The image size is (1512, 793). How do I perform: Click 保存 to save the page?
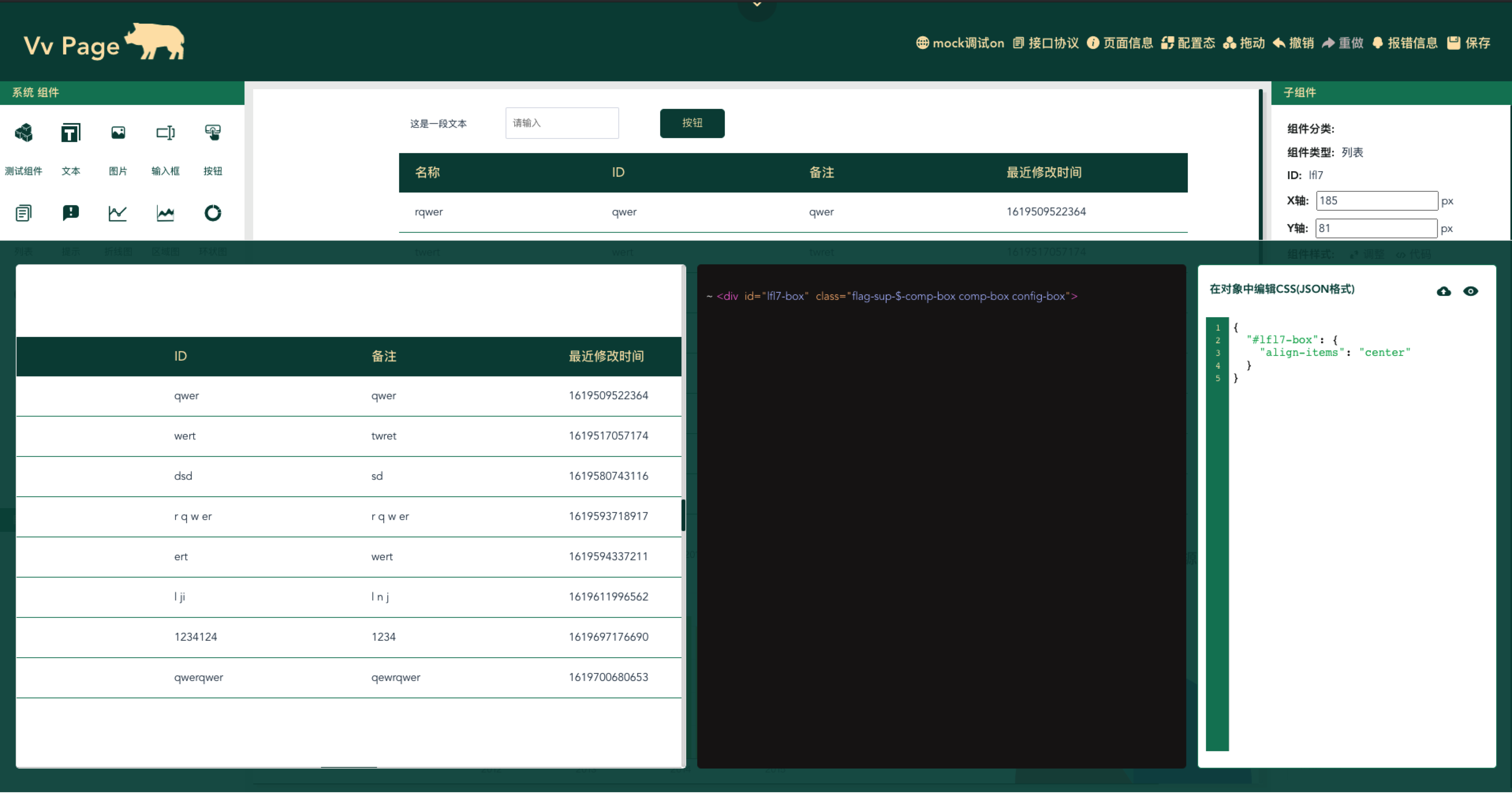point(1469,43)
